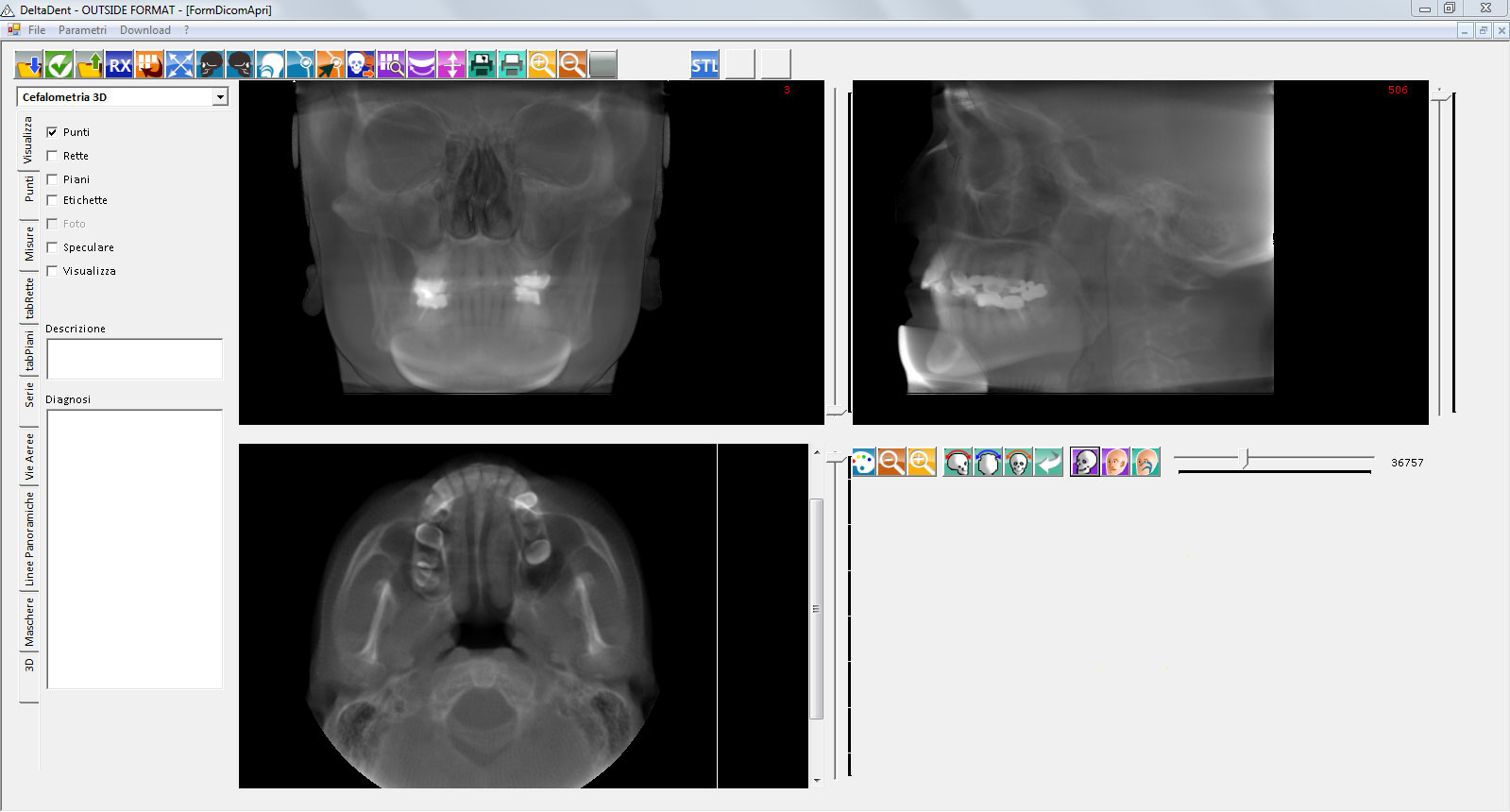Click the green checkmark toolbar icon
1510x812 pixels.
tap(59, 64)
